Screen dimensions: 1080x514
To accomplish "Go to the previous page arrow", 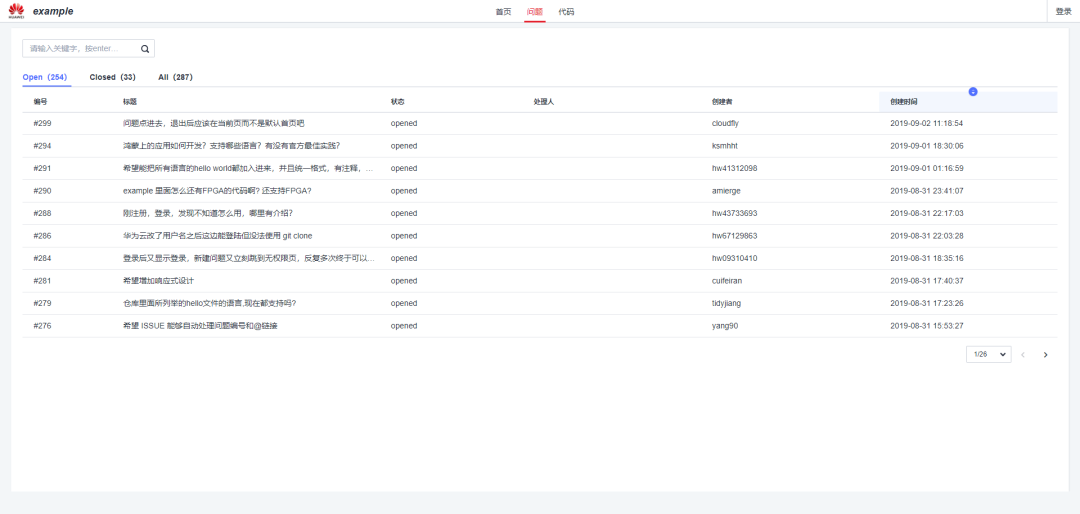I will (x=1023, y=355).
